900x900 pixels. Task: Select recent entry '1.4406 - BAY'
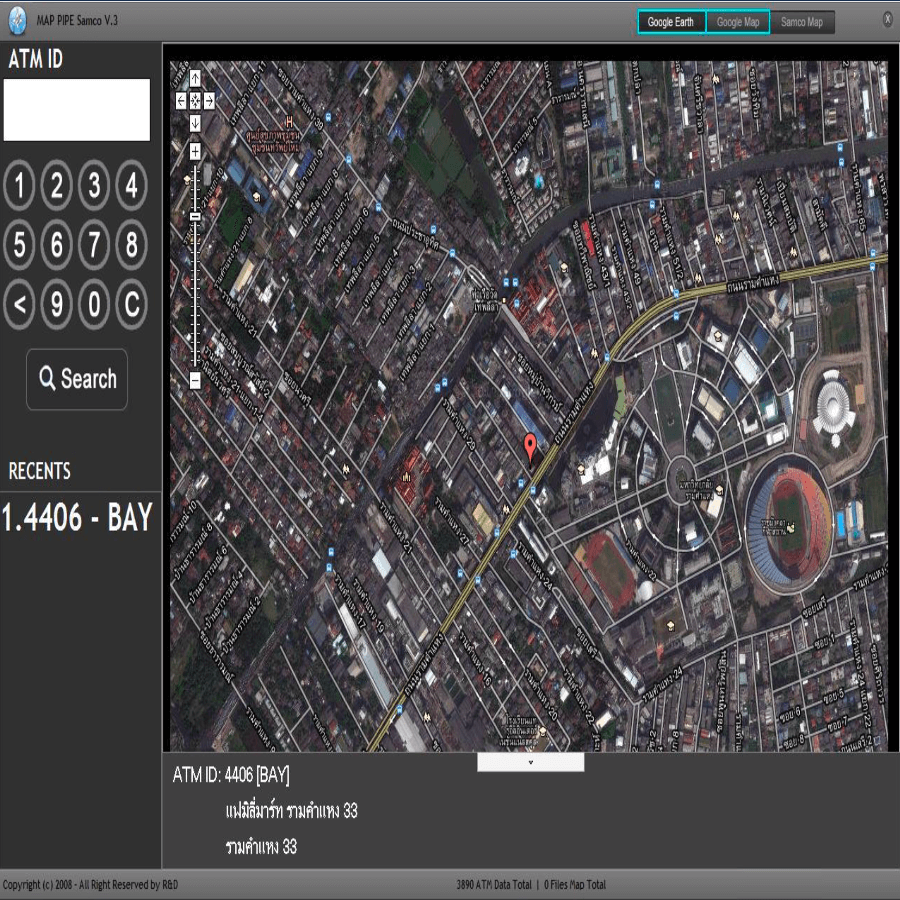[x=77, y=517]
